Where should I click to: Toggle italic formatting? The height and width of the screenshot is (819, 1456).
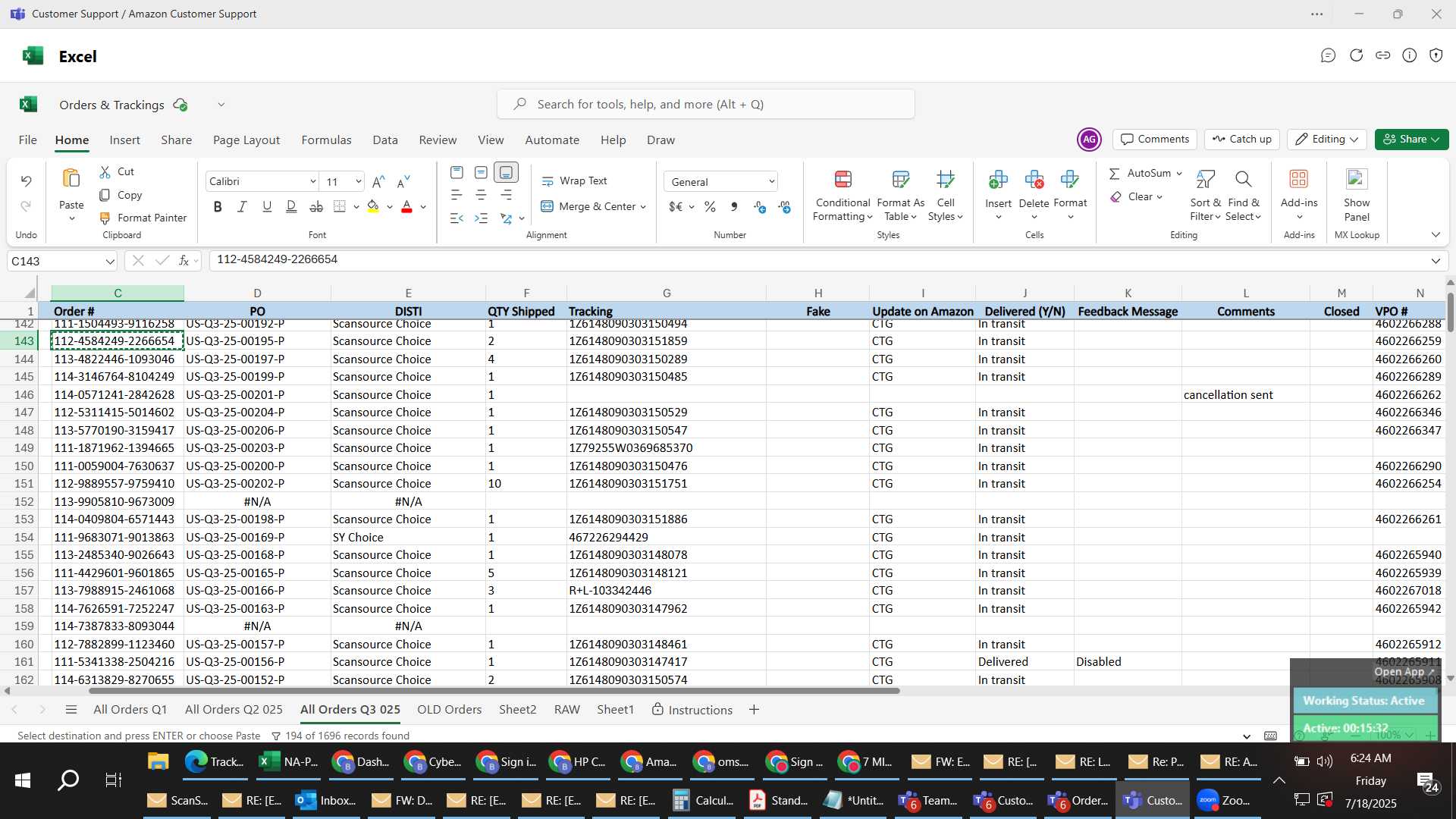click(242, 206)
